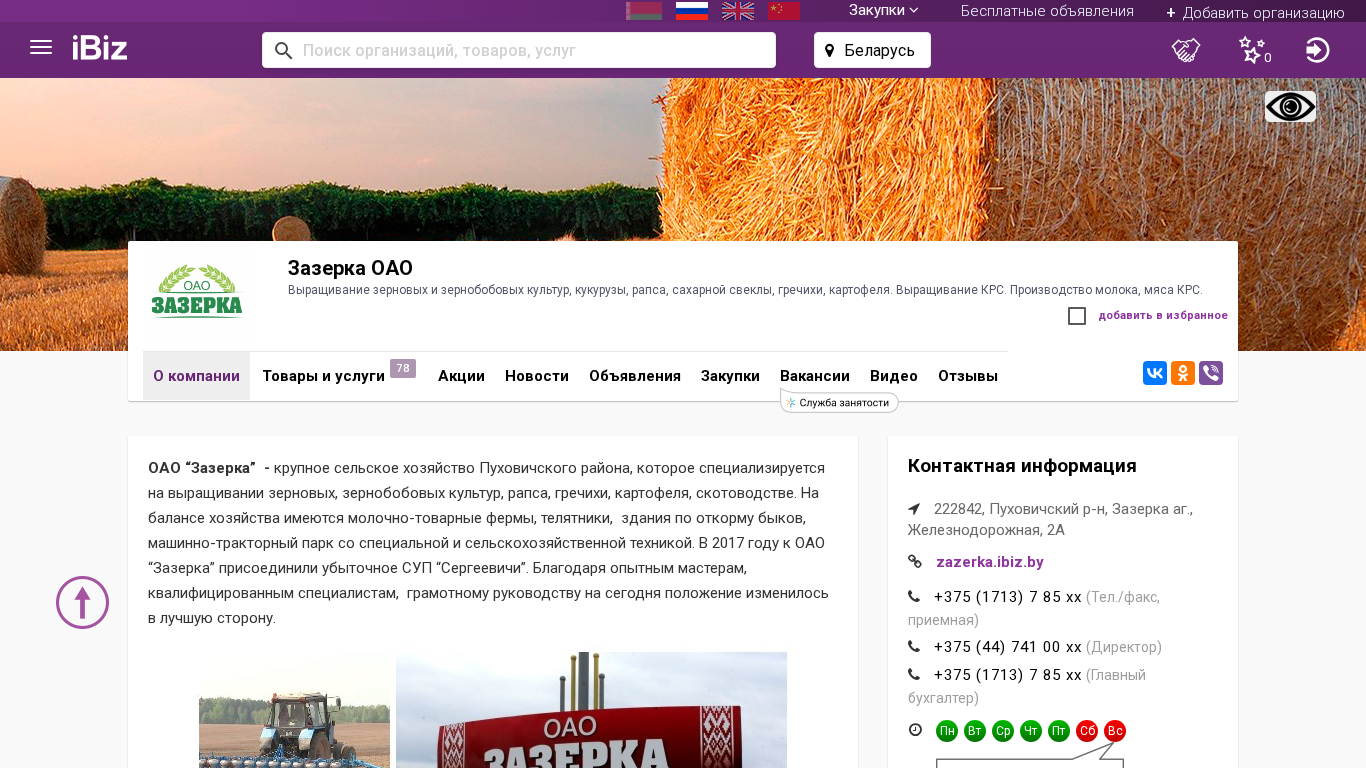Select the О компании tab
The height and width of the screenshot is (768, 1366).
click(196, 376)
